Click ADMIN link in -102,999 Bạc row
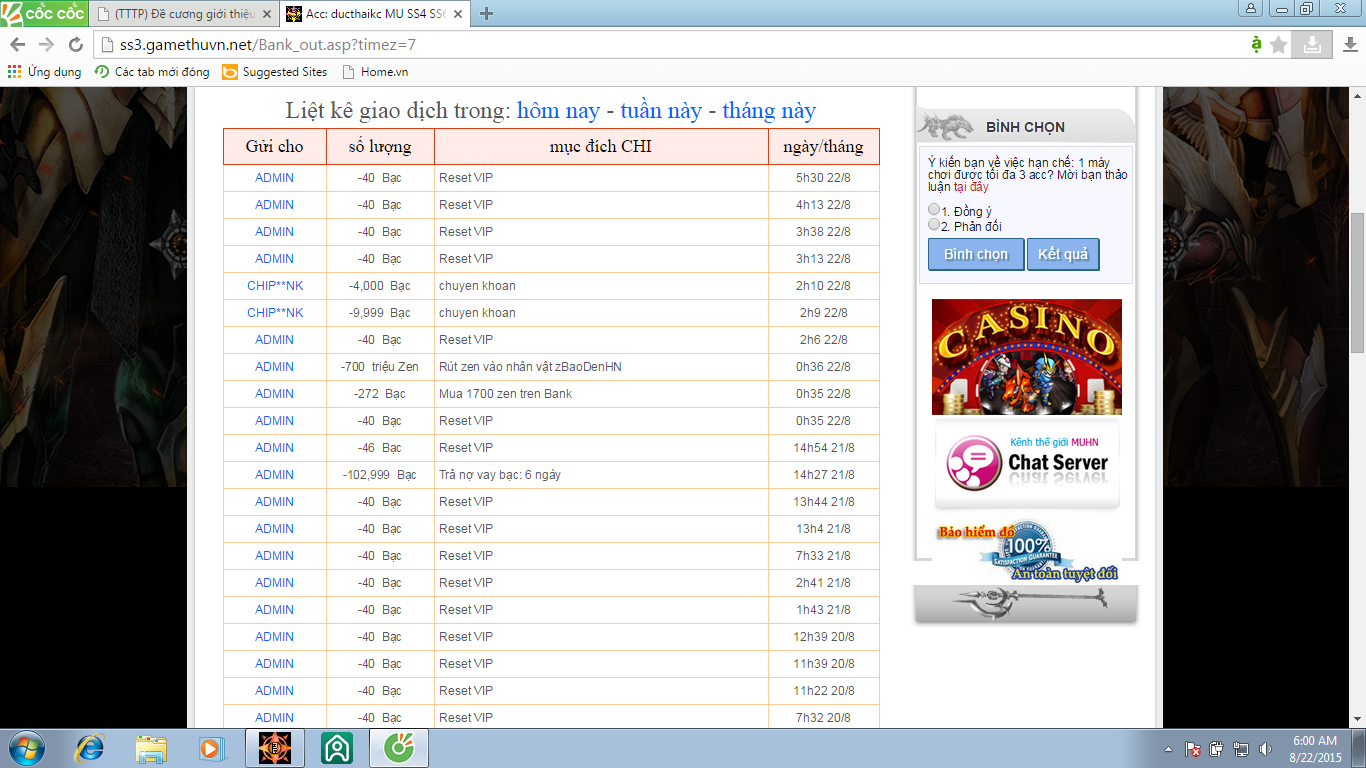This screenshot has width=1366, height=768. tap(274, 475)
